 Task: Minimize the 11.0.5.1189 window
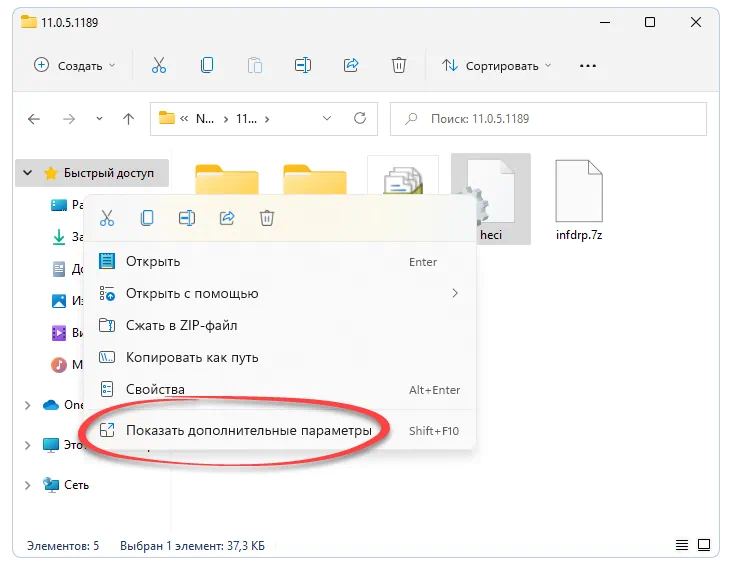(605, 22)
